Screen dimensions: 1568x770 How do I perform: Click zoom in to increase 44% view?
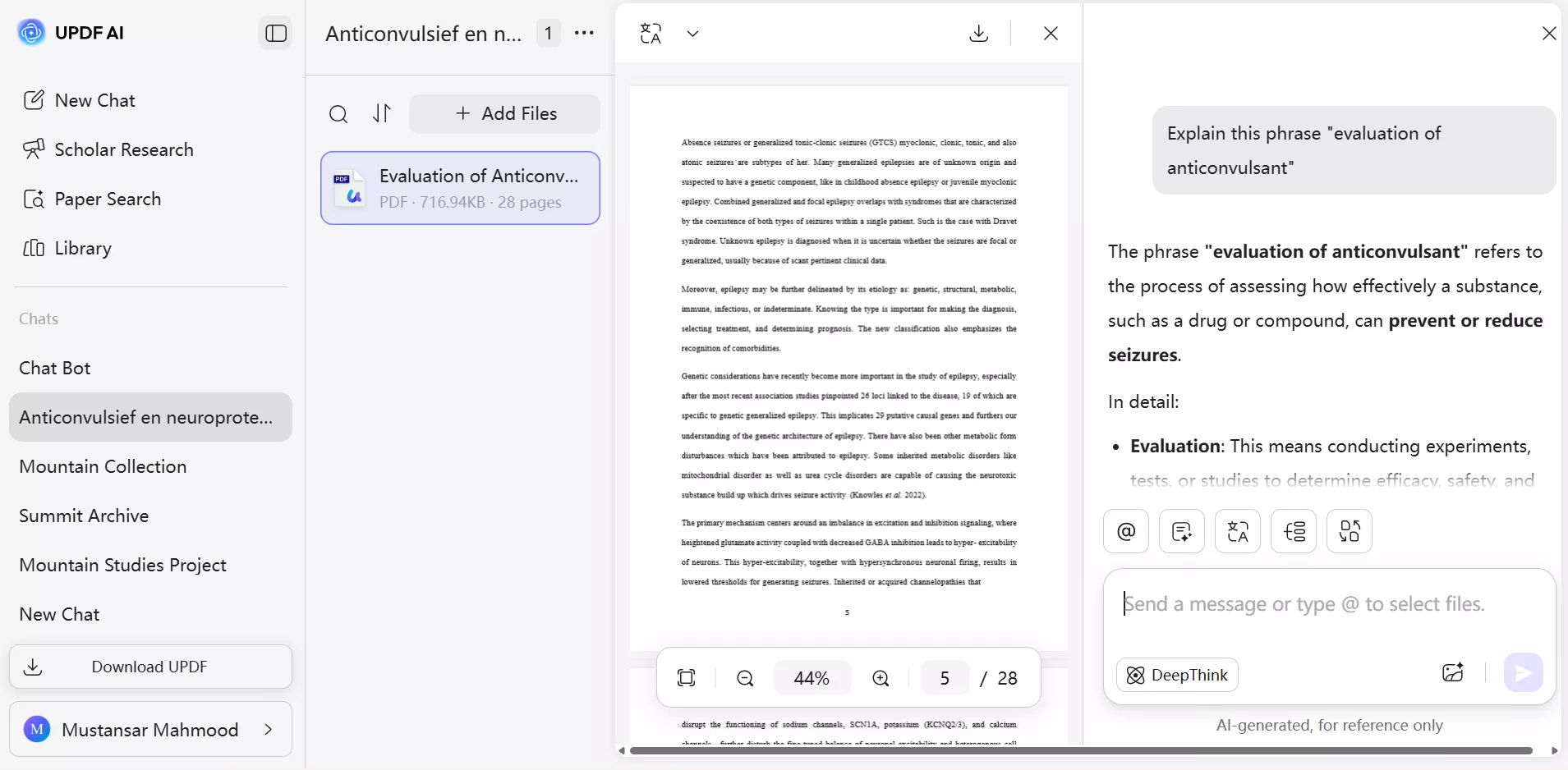tap(880, 678)
